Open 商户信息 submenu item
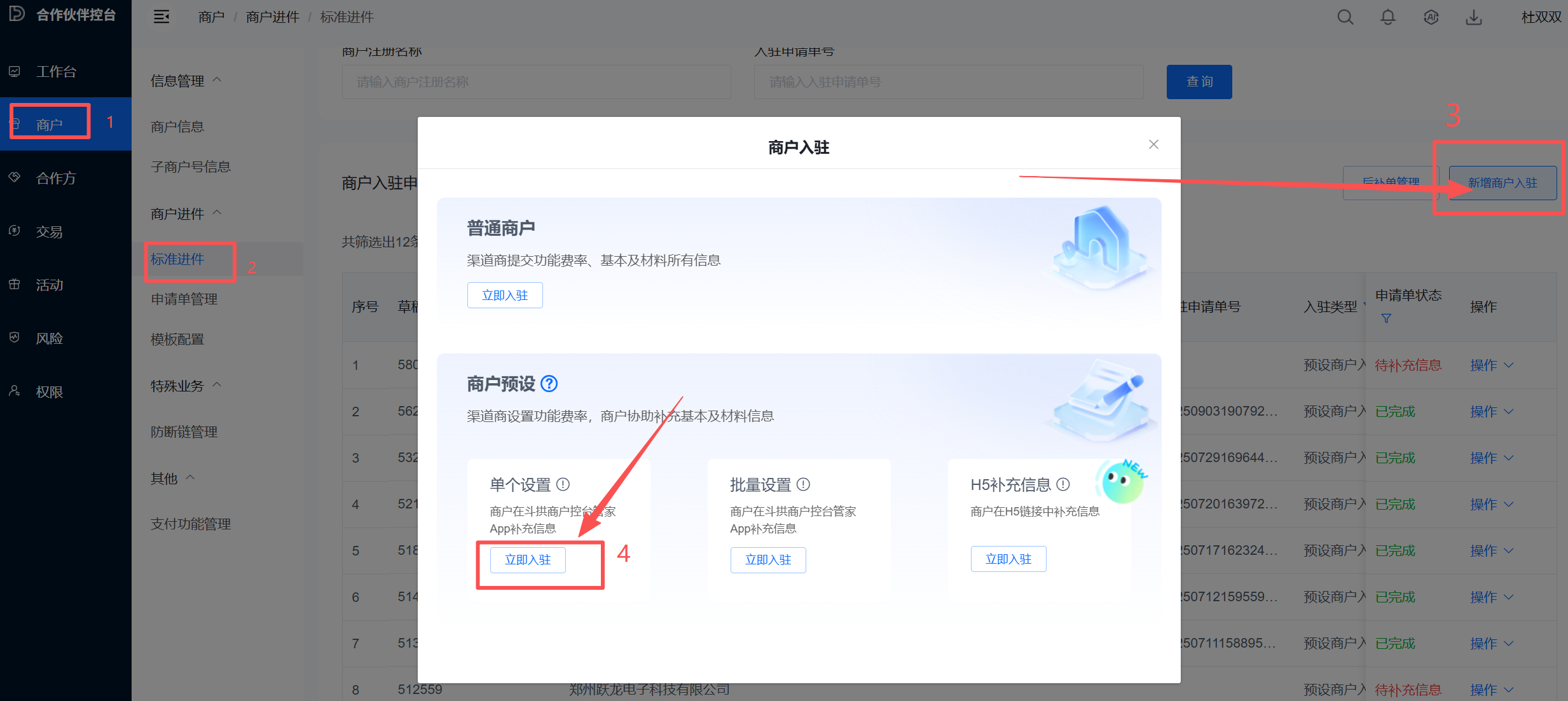 pos(177,126)
